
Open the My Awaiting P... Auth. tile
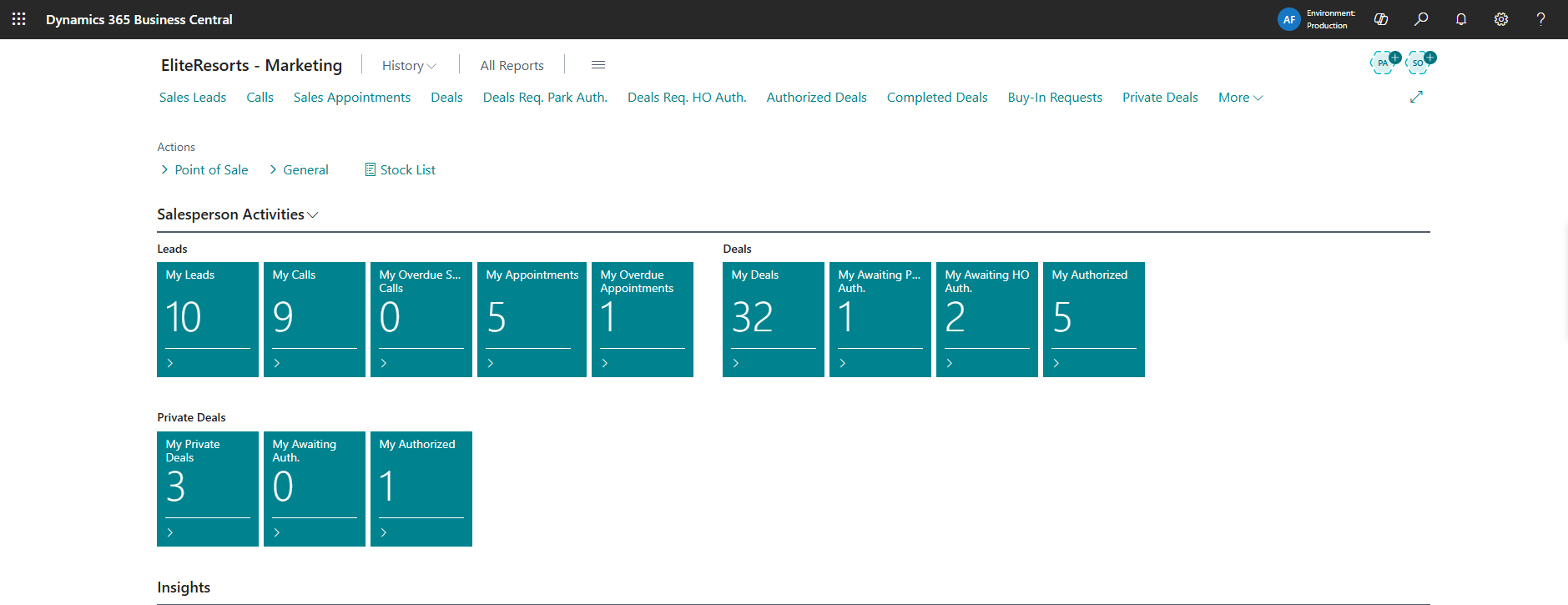pos(880,320)
